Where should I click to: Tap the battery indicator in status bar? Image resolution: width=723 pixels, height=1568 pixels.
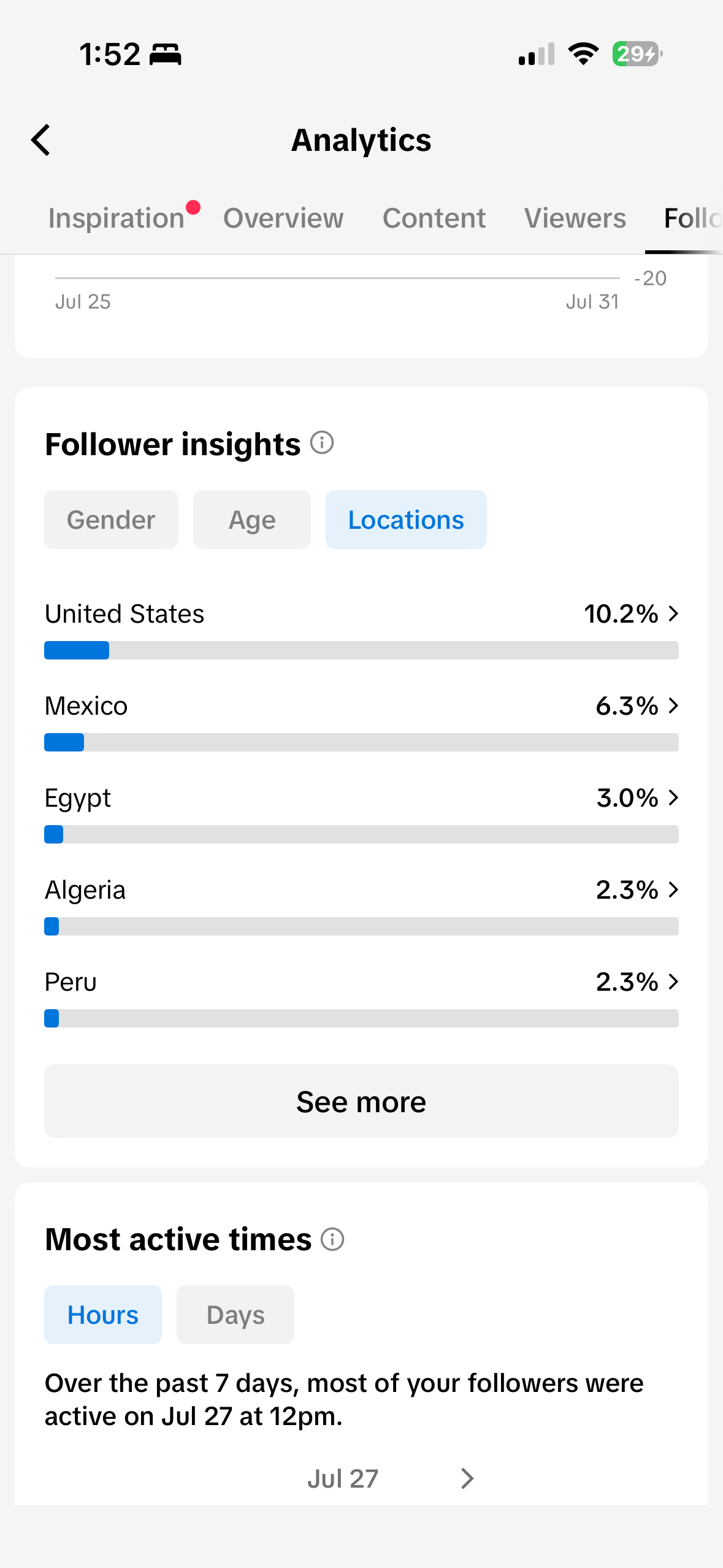pos(637,54)
